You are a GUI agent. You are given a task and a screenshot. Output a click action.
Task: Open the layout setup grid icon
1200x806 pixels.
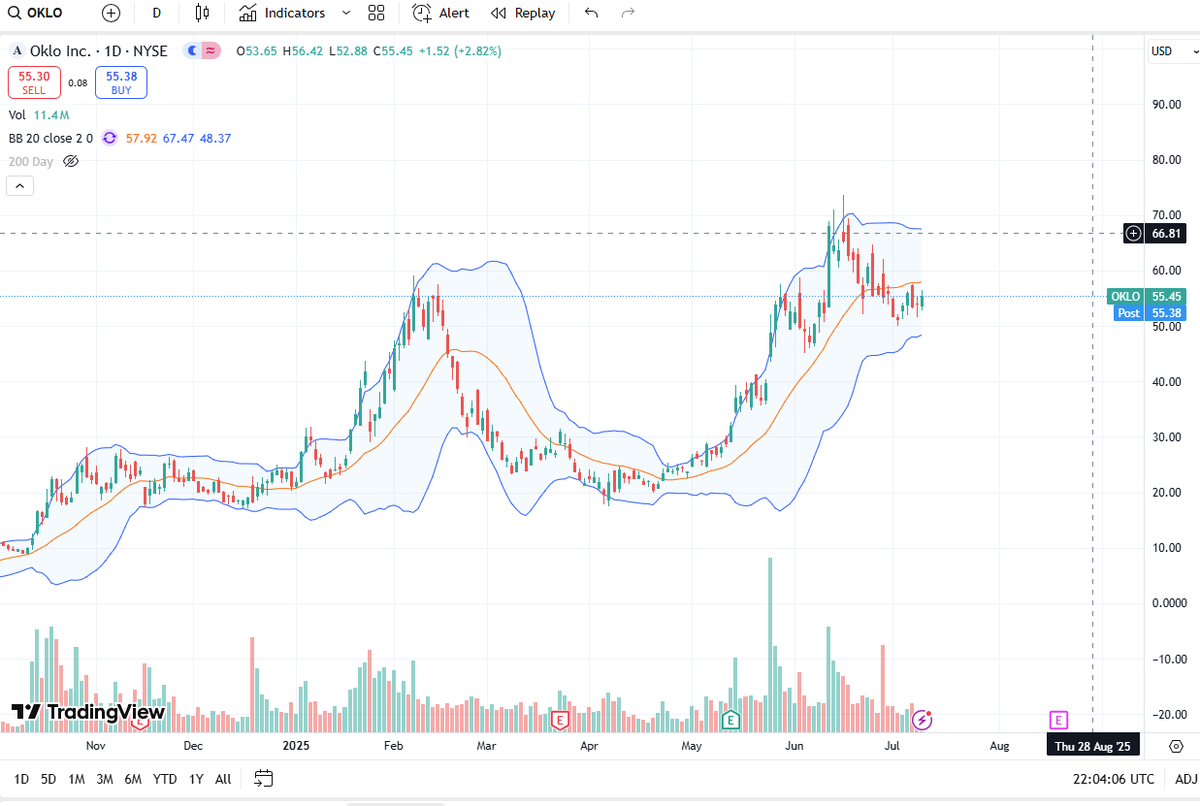(x=376, y=13)
